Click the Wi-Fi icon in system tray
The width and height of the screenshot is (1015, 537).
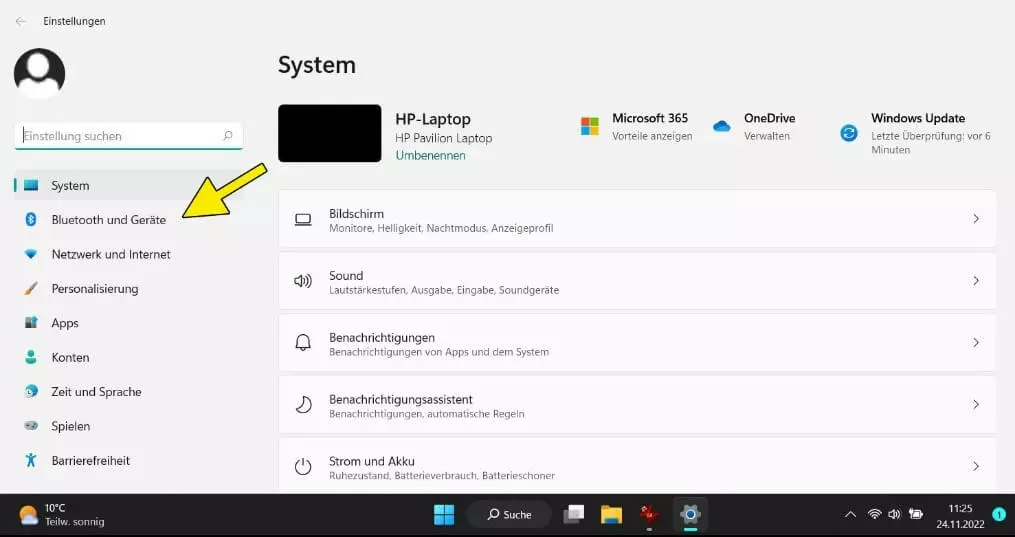point(875,514)
